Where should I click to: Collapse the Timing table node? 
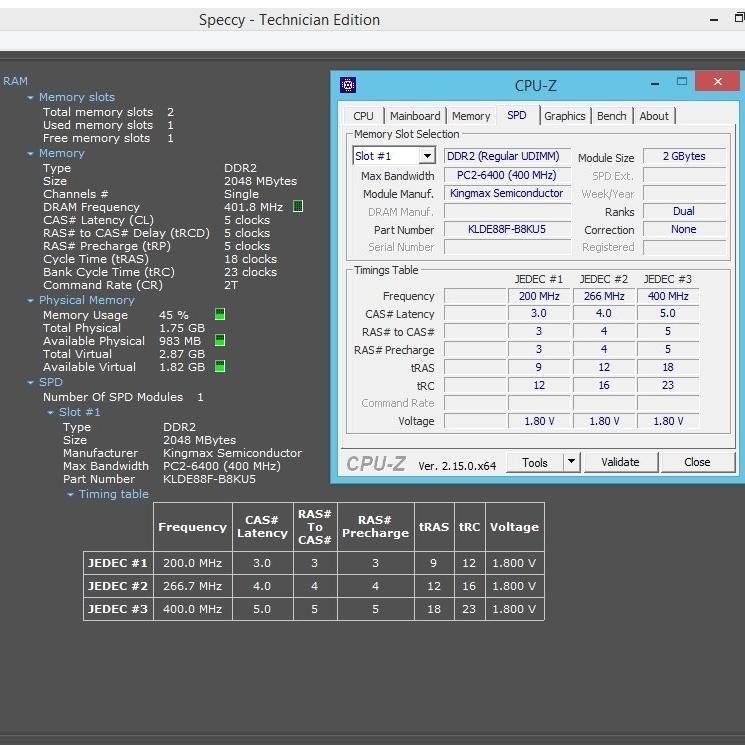click(x=70, y=495)
